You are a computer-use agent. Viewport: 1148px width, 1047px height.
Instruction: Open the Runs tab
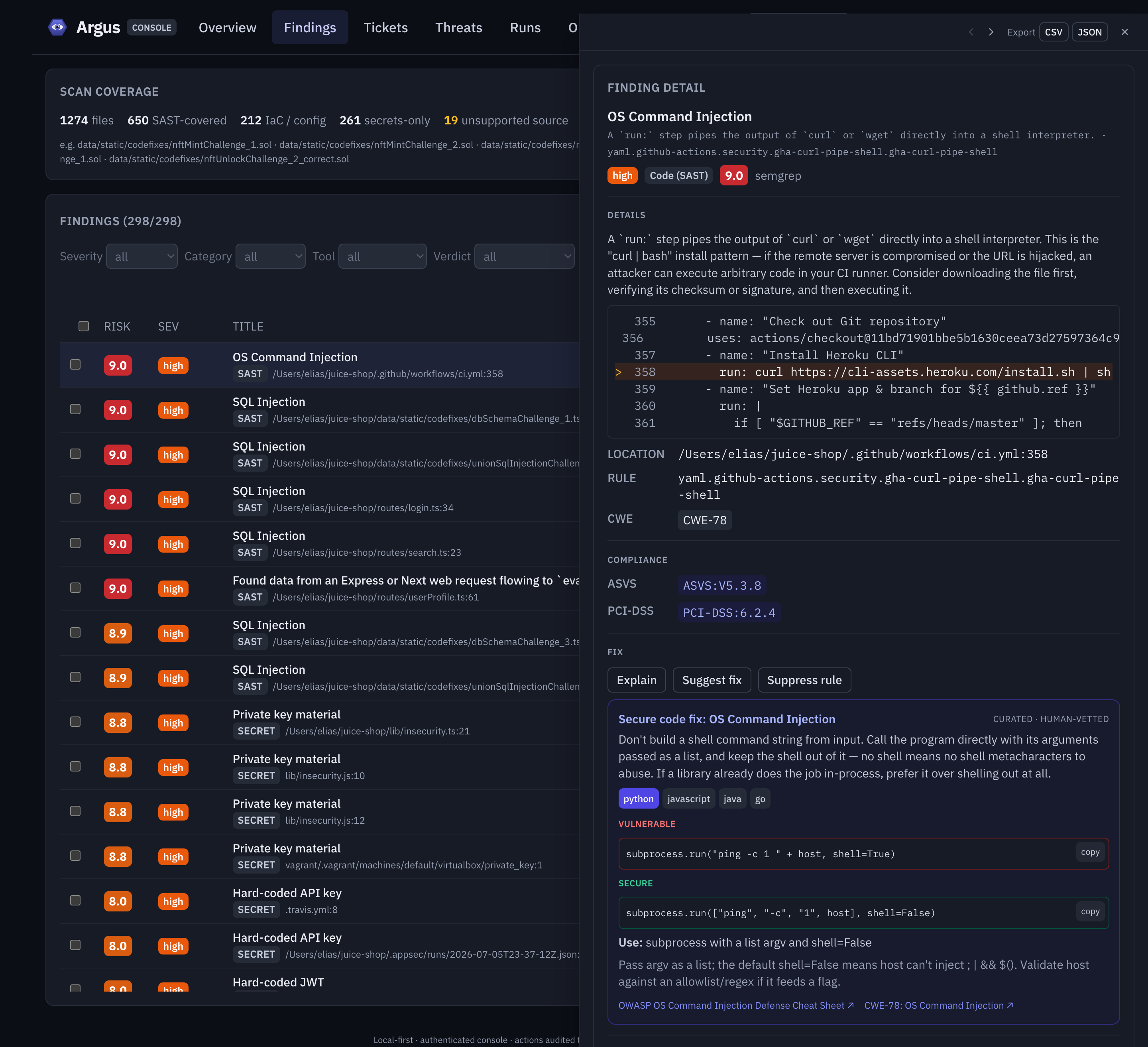tap(525, 28)
